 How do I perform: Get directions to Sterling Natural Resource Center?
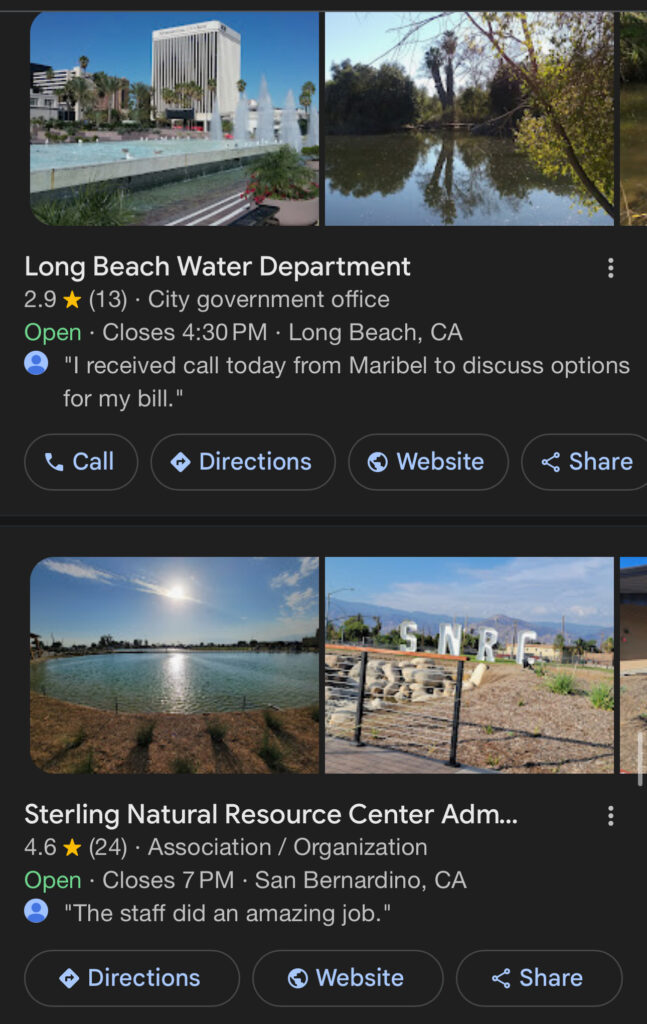(132, 978)
